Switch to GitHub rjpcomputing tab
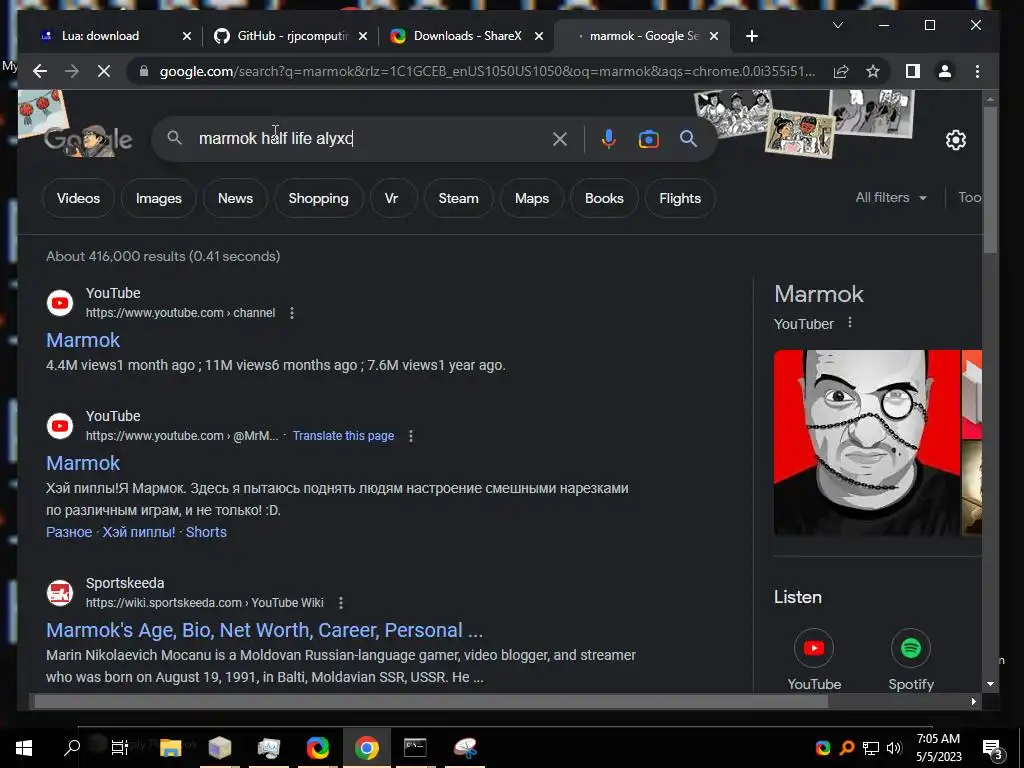 click(x=292, y=36)
